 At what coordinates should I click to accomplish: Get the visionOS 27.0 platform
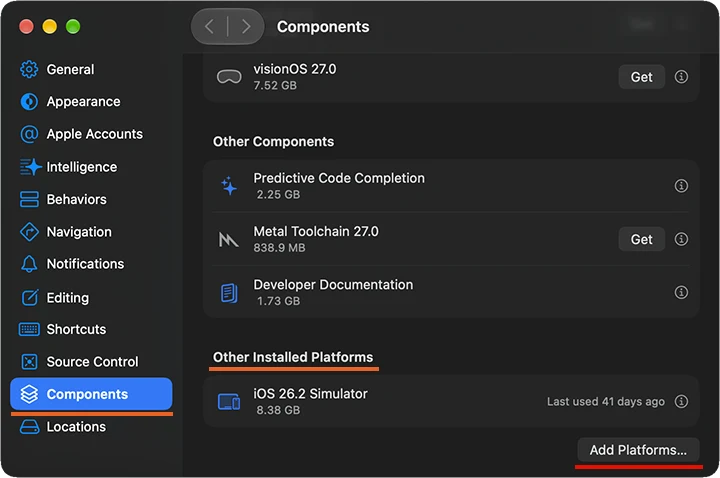pyautogui.click(x=641, y=77)
